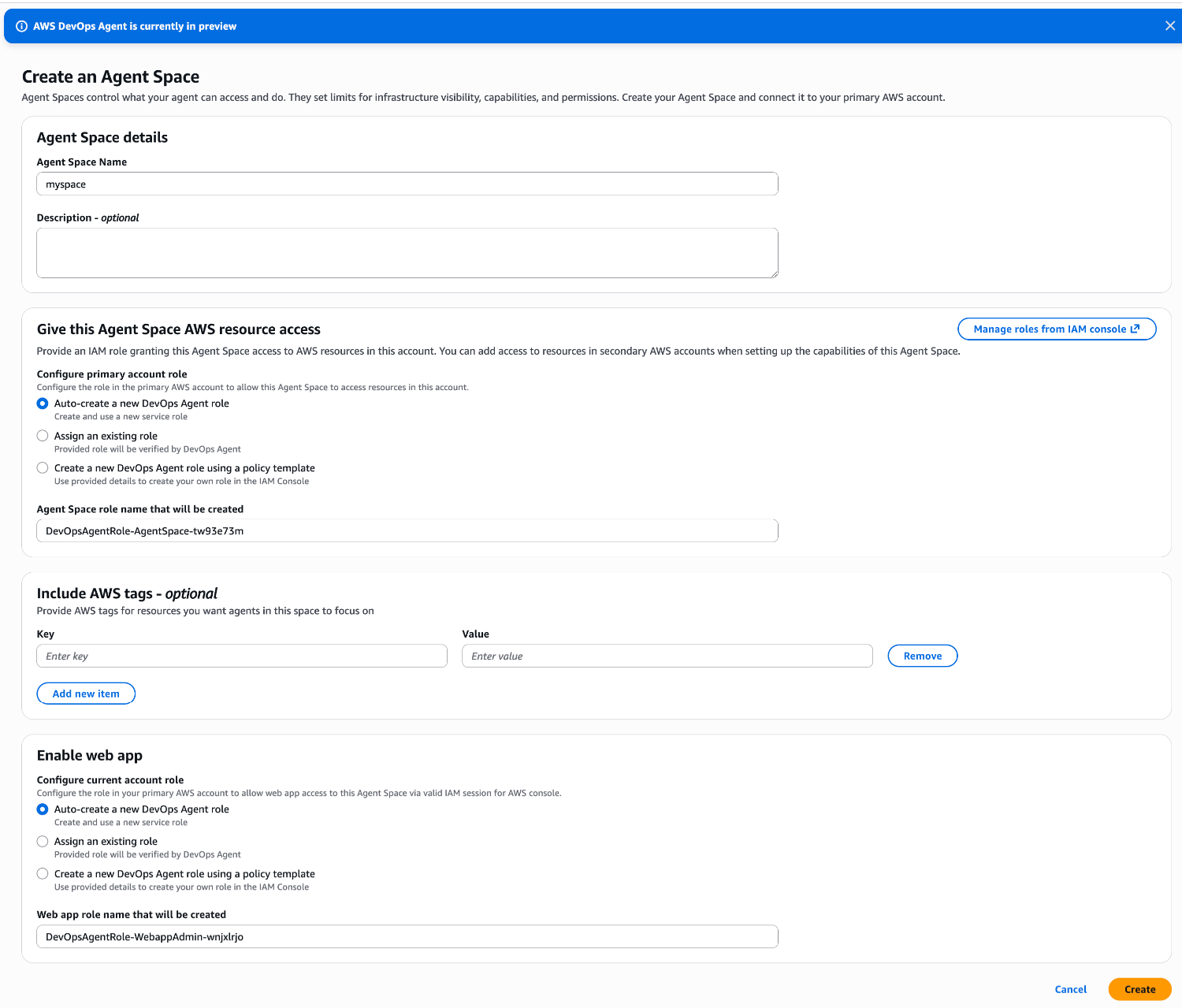Dismiss the preview banner with X
1182x1008 pixels.
tap(1169, 26)
